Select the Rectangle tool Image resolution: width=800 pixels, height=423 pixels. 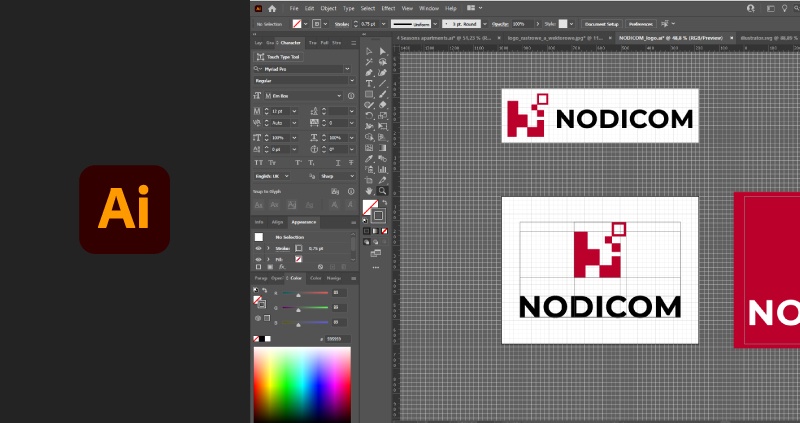369,94
